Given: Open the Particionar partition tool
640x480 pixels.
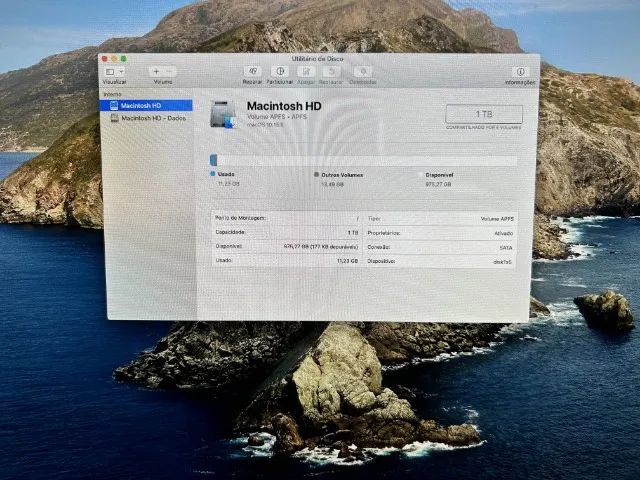Looking at the screenshot, I should point(280,71).
